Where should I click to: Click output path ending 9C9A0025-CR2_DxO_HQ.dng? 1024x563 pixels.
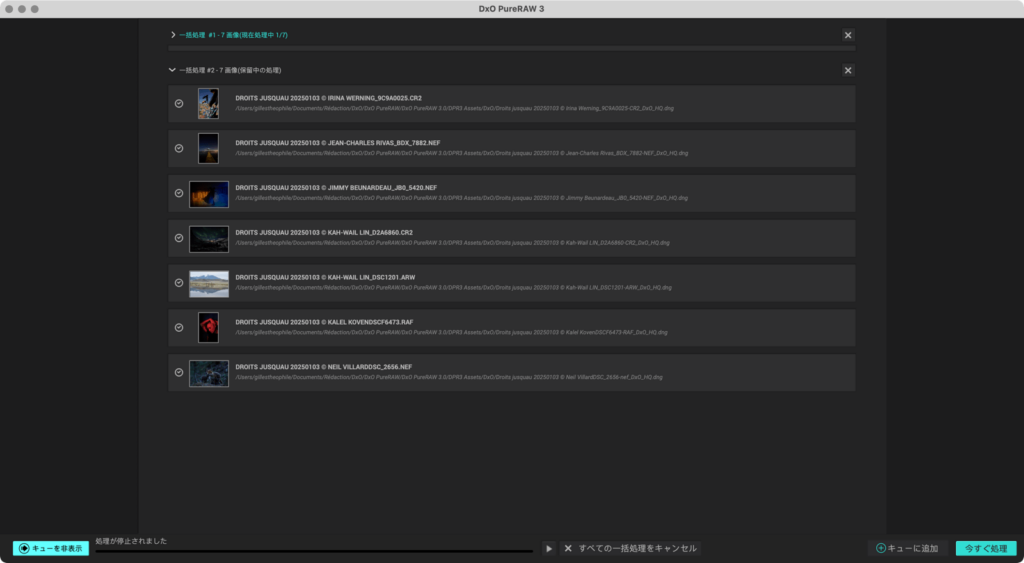(x=455, y=108)
